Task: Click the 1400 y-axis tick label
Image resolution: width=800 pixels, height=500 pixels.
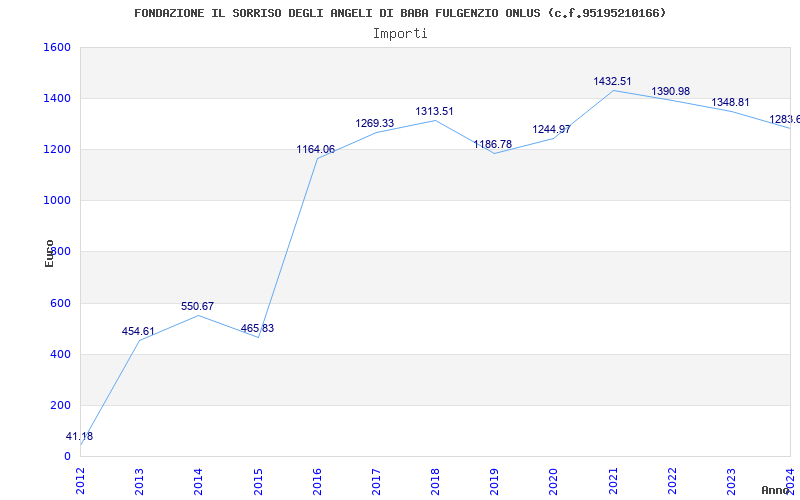Action: 57,98
